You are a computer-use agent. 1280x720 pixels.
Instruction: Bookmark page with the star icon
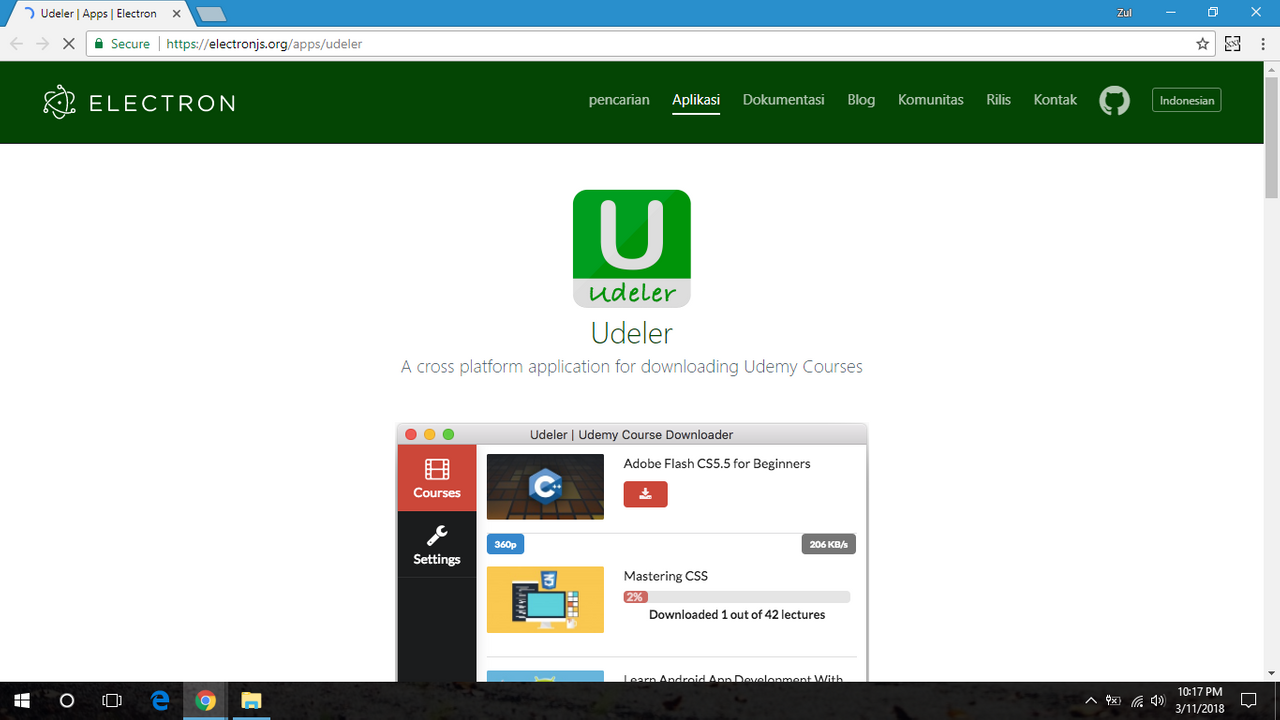(x=1202, y=44)
